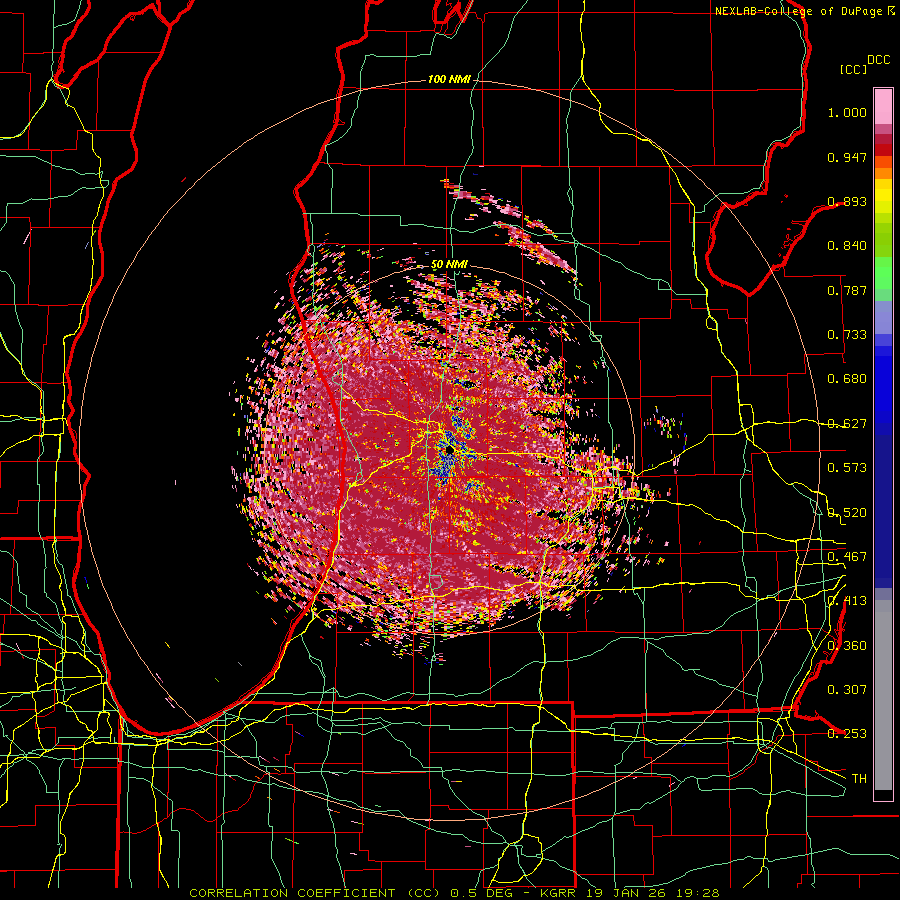Click the [CC] units label
Screen dimensions: 900x900
[x=854, y=69]
